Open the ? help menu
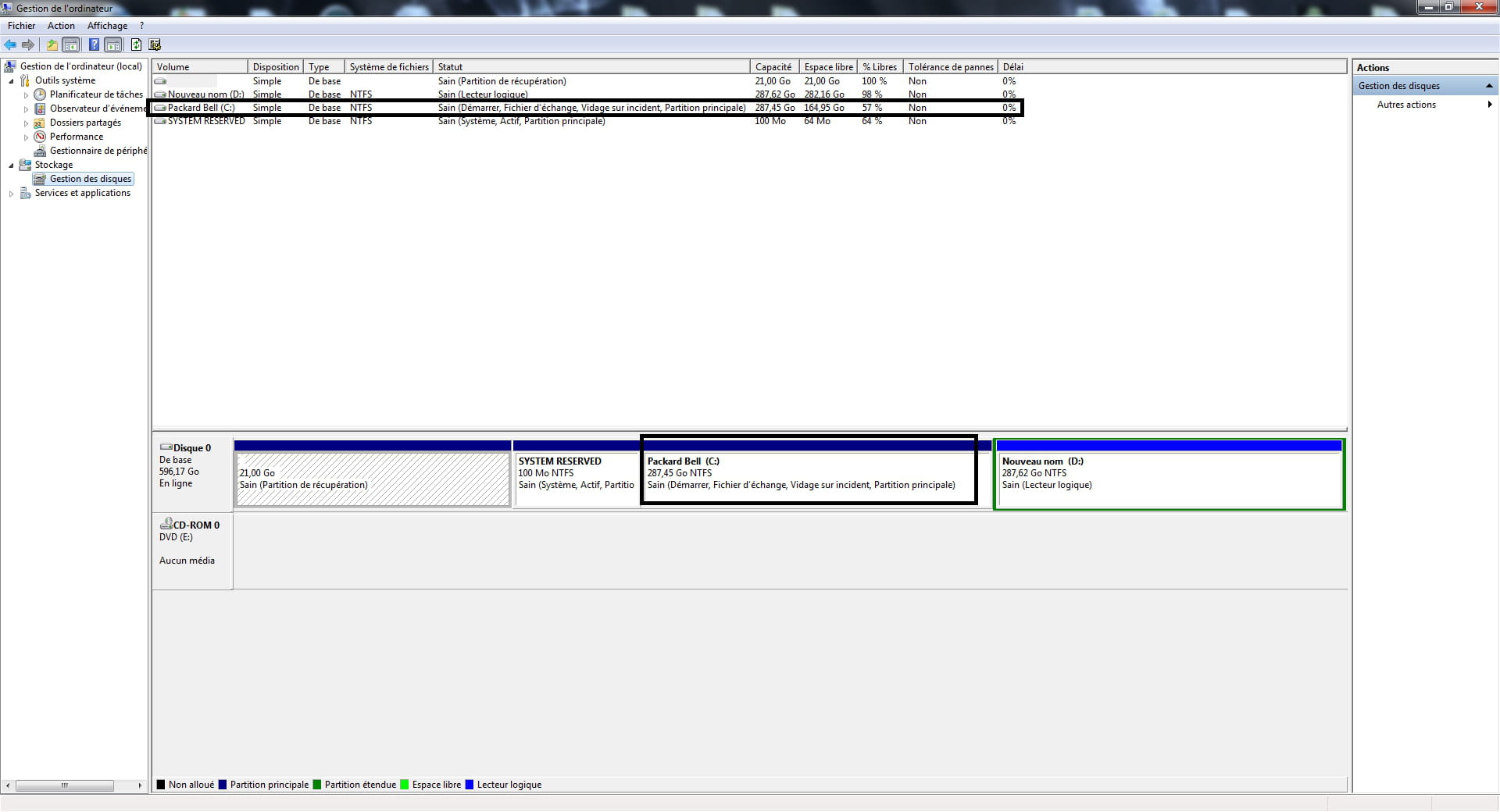 click(141, 26)
